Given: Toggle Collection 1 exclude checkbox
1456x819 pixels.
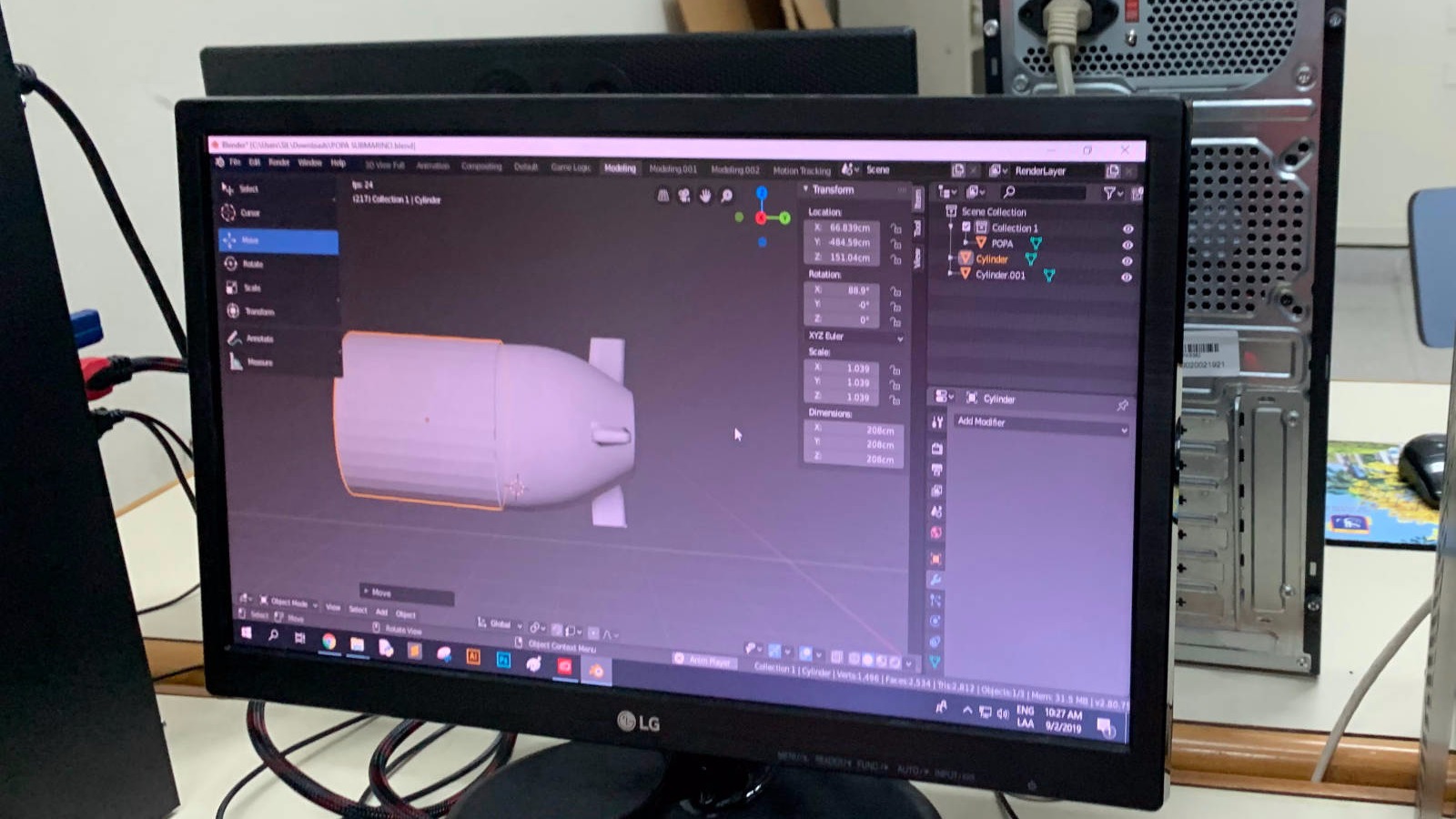Looking at the screenshot, I should [966, 227].
